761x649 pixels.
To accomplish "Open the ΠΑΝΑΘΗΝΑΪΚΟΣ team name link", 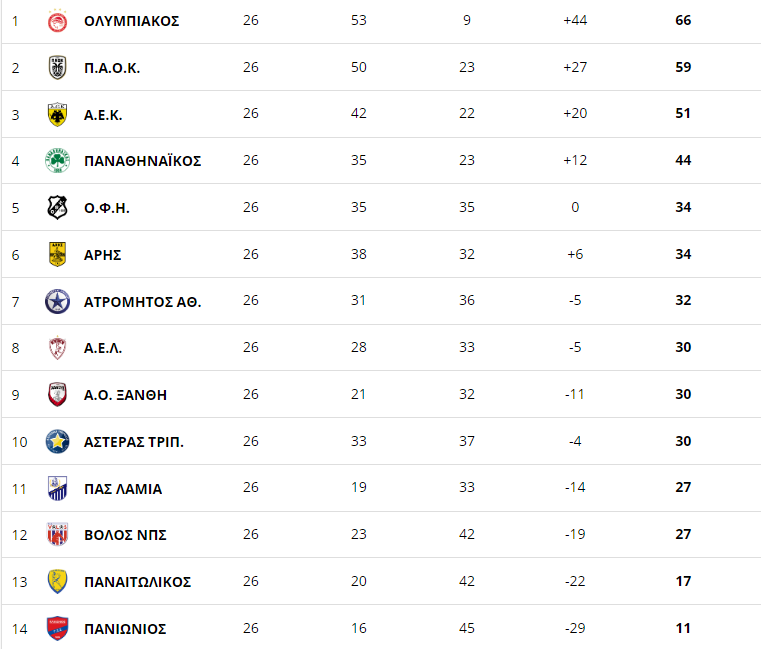I will tap(143, 161).
